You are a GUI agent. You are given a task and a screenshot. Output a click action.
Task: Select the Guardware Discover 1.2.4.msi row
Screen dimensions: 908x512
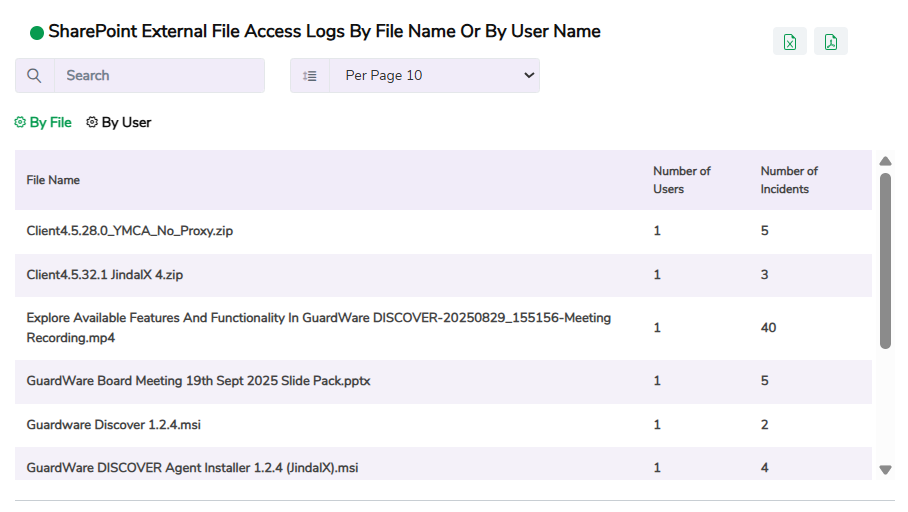click(112, 425)
